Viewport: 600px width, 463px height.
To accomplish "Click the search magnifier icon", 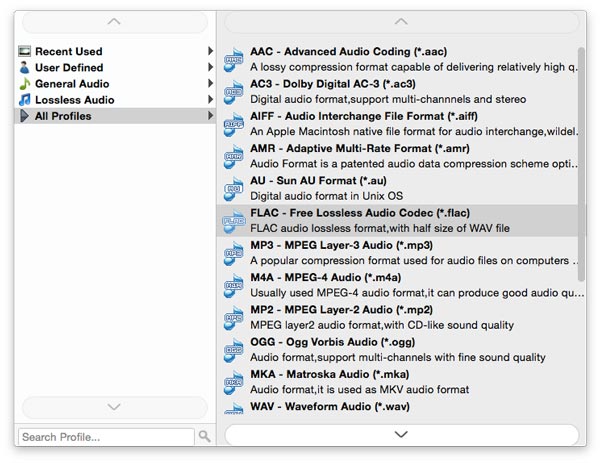I will click(x=205, y=436).
